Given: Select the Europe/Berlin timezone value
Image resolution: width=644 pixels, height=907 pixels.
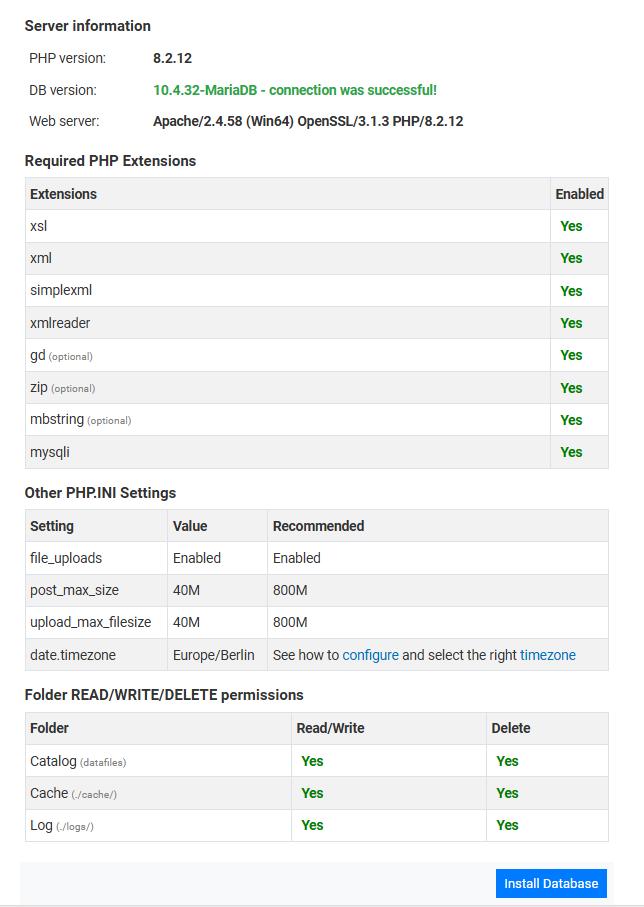Looking at the screenshot, I should point(214,655).
